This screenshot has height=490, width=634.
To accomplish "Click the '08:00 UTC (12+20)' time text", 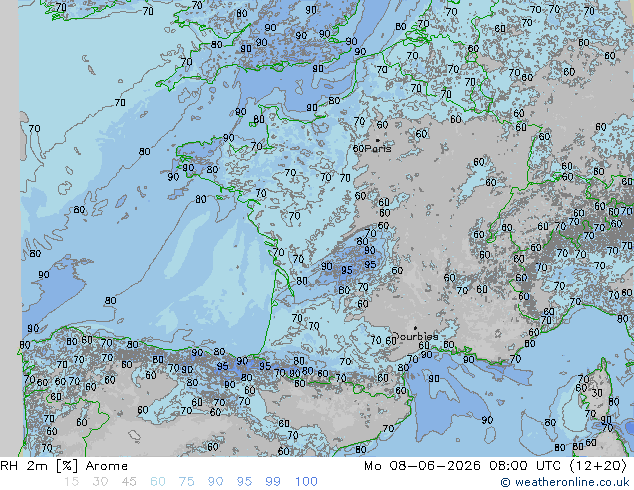I will click(558, 466).
